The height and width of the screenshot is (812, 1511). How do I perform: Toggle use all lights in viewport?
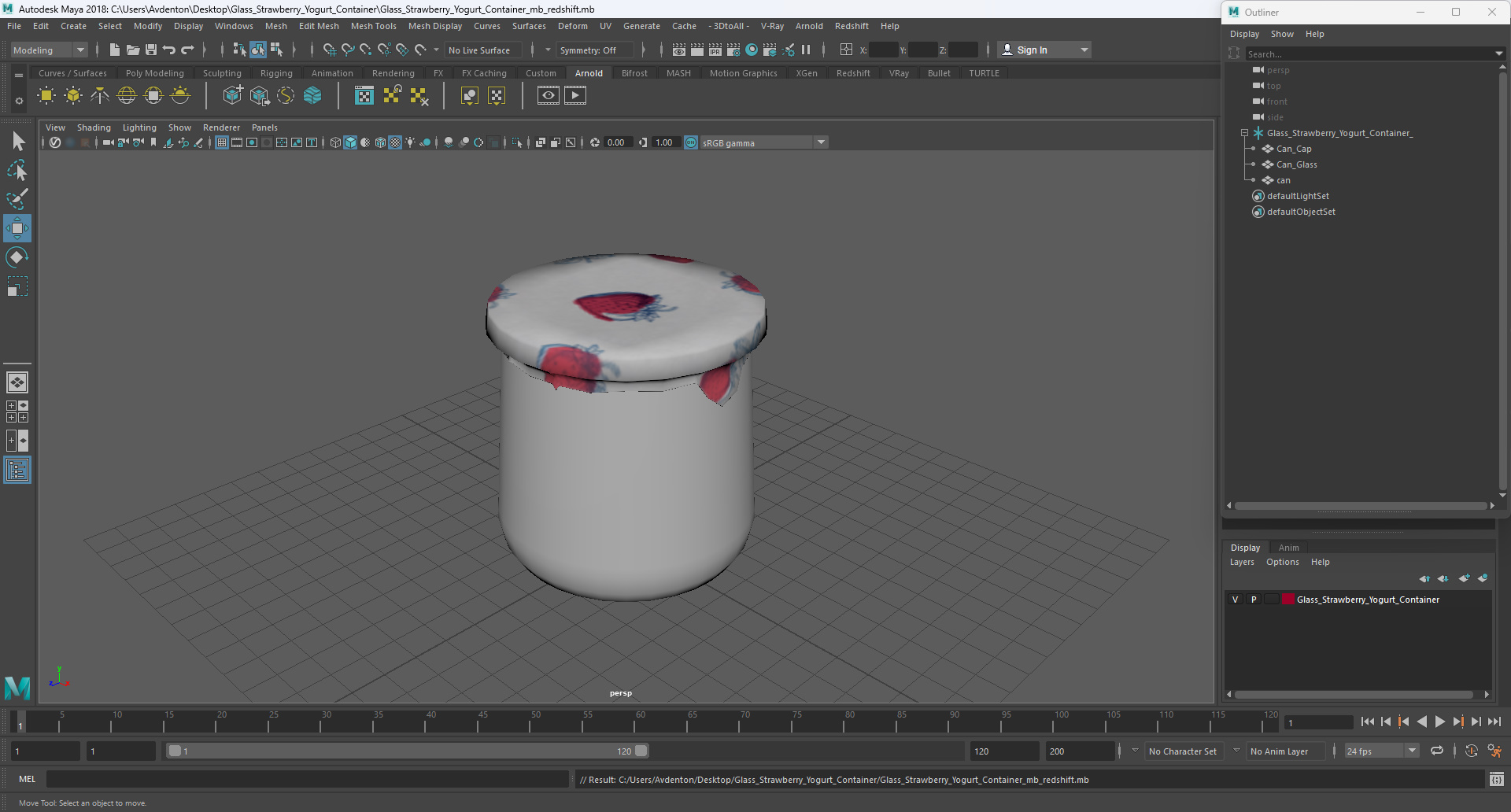tap(410, 142)
